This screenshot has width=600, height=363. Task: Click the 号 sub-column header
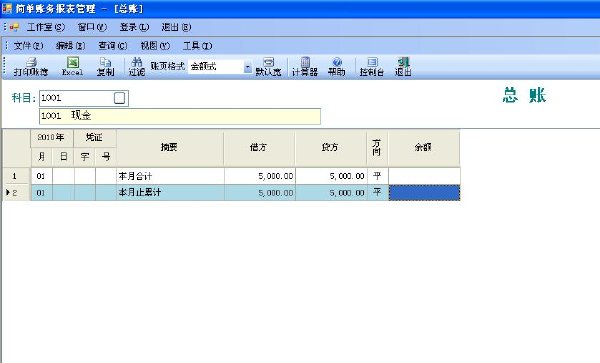point(106,157)
